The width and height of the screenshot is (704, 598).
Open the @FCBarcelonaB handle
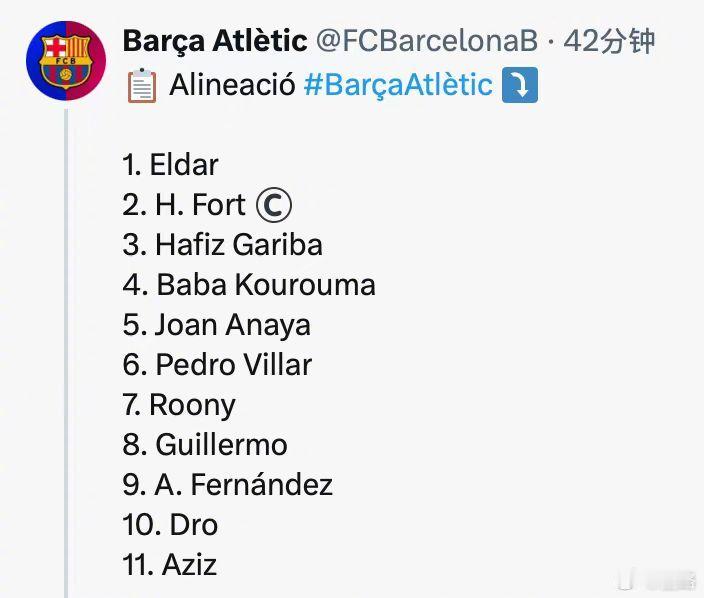click(x=427, y=41)
